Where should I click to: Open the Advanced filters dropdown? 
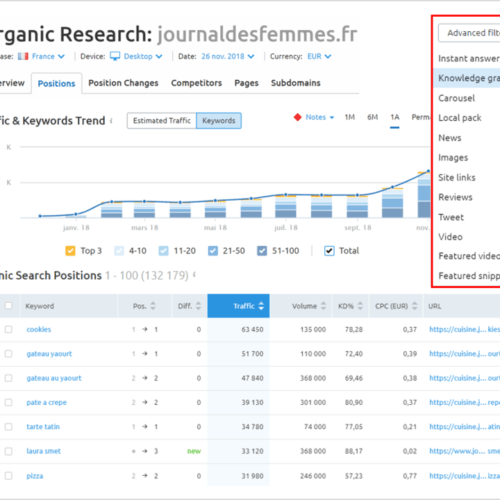(469, 33)
